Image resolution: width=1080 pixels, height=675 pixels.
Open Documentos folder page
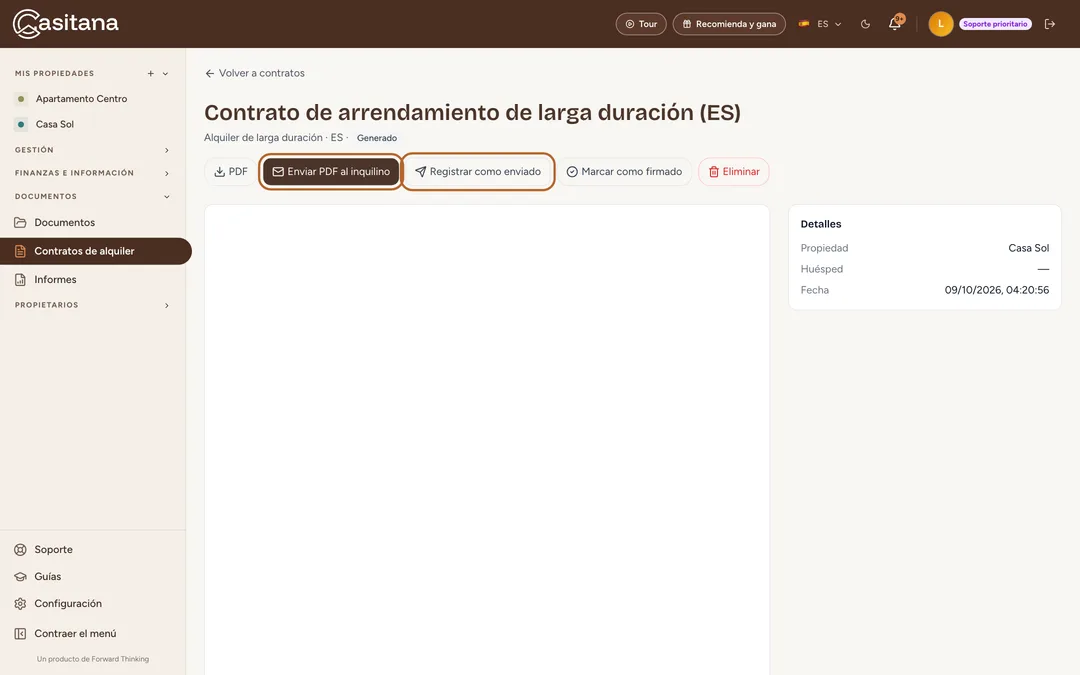point(65,222)
